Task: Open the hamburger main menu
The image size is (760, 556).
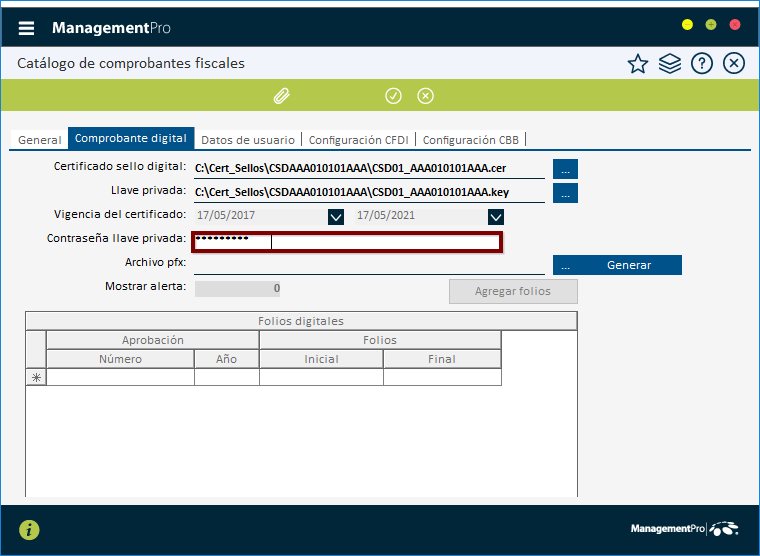Action: (26, 28)
